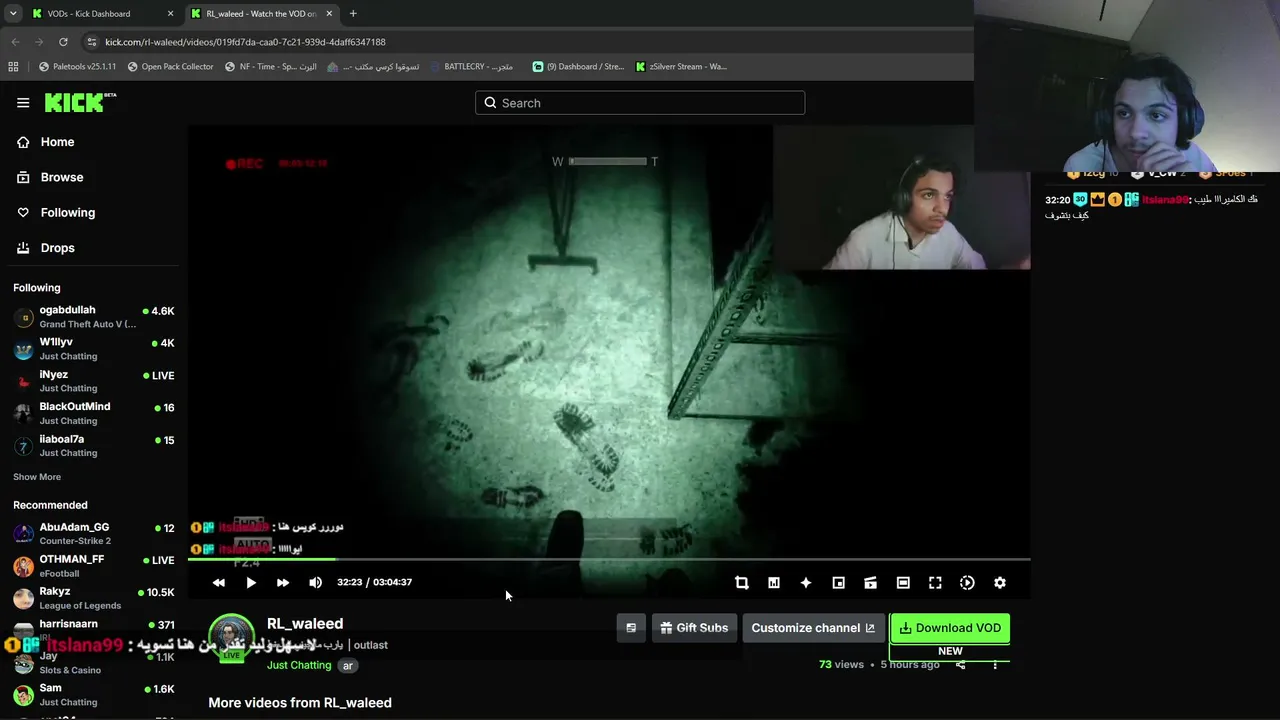Open the browser apps grid
The width and height of the screenshot is (1280, 720).
tap(13, 67)
